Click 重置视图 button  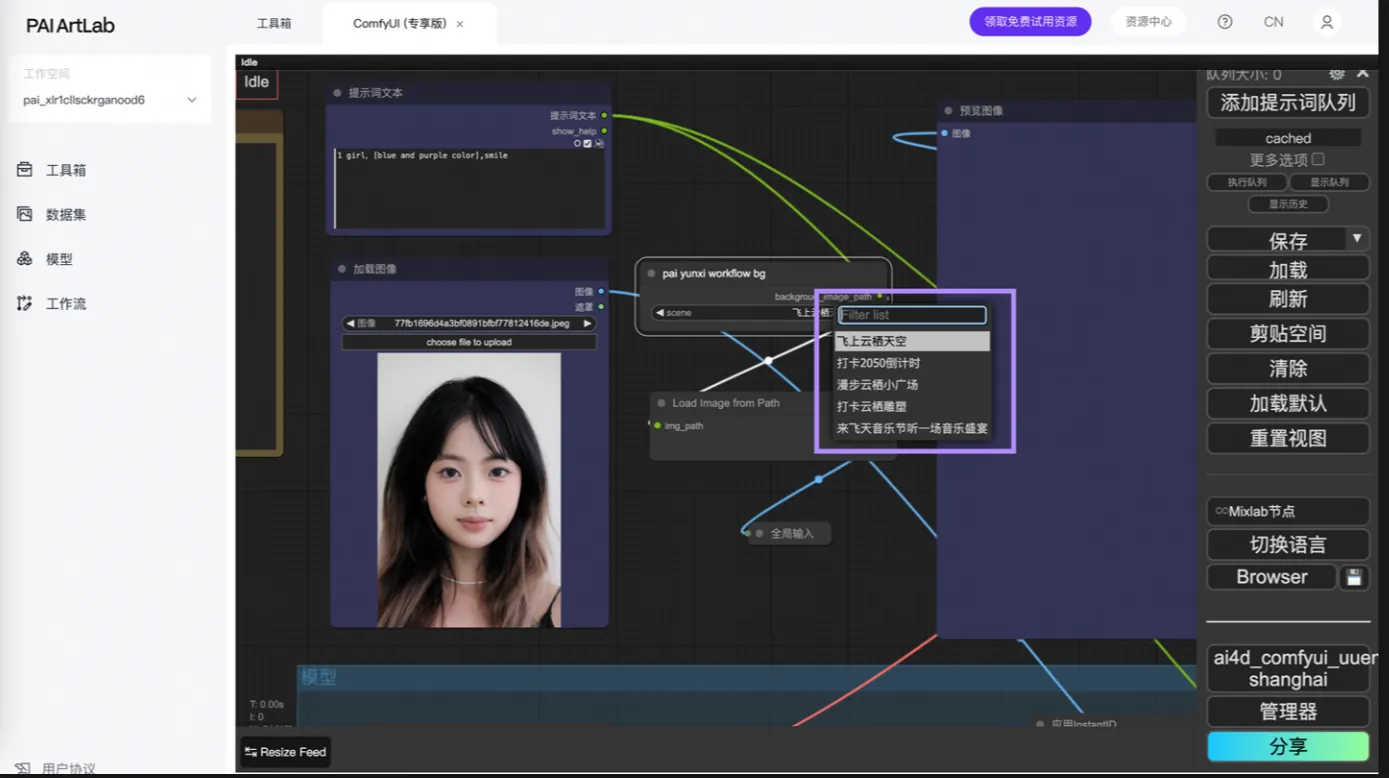click(x=1288, y=438)
